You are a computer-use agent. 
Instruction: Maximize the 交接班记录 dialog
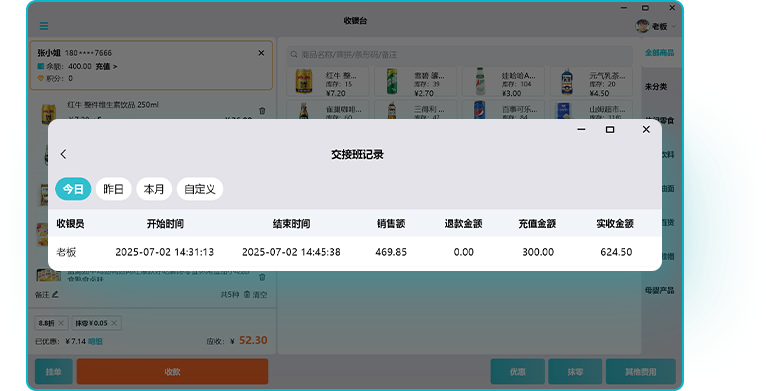click(610, 130)
